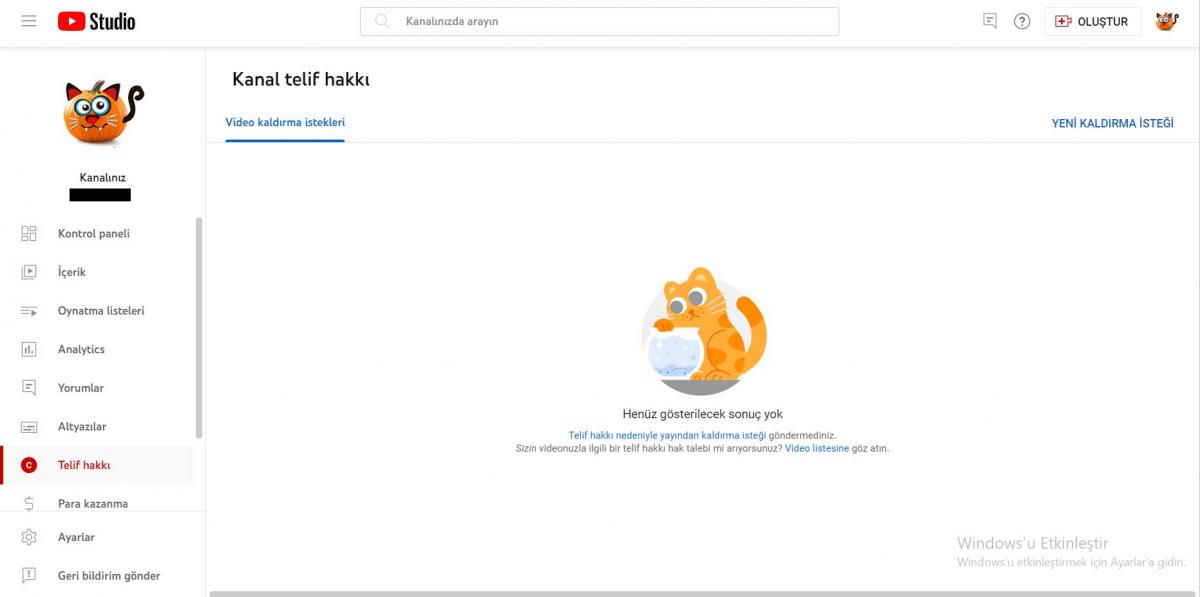Click the Analytics chart icon
This screenshot has height=597, width=1200.
coord(29,349)
